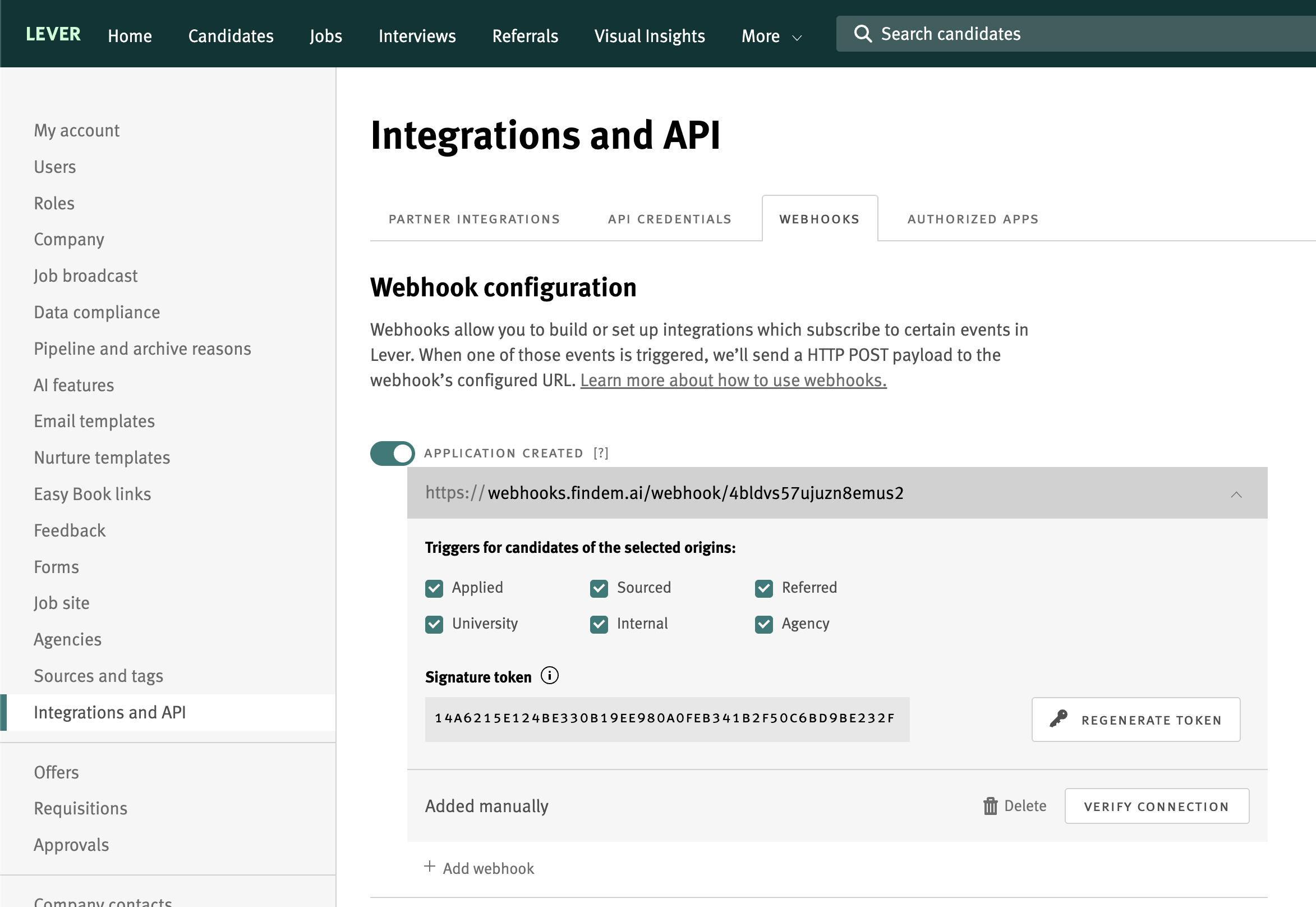Open Pipeline and archive reasons
The image size is (1316, 907).
pos(142,349)
